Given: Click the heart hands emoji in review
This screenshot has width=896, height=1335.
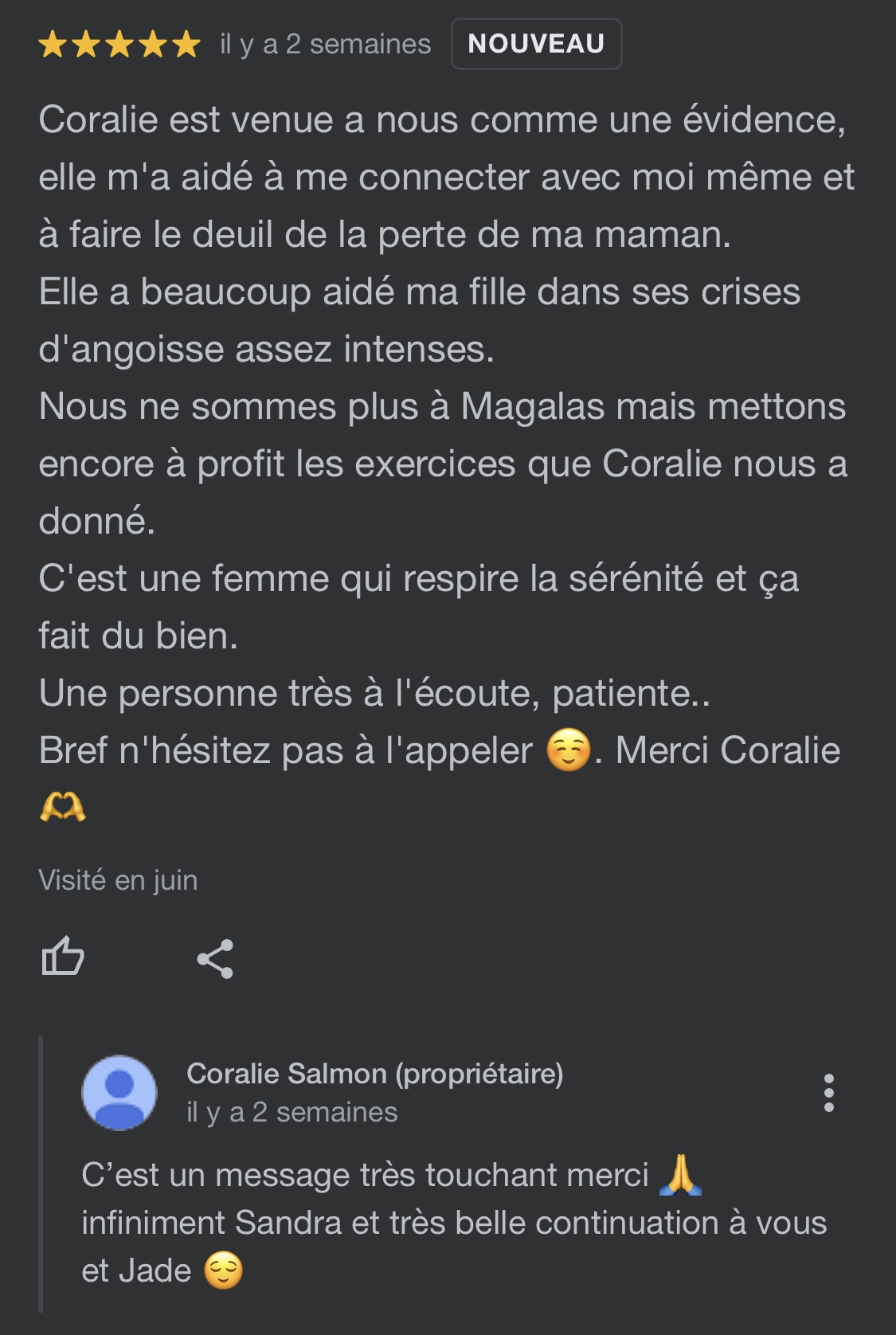Looking at the screenshot, I should click(62, 808).
